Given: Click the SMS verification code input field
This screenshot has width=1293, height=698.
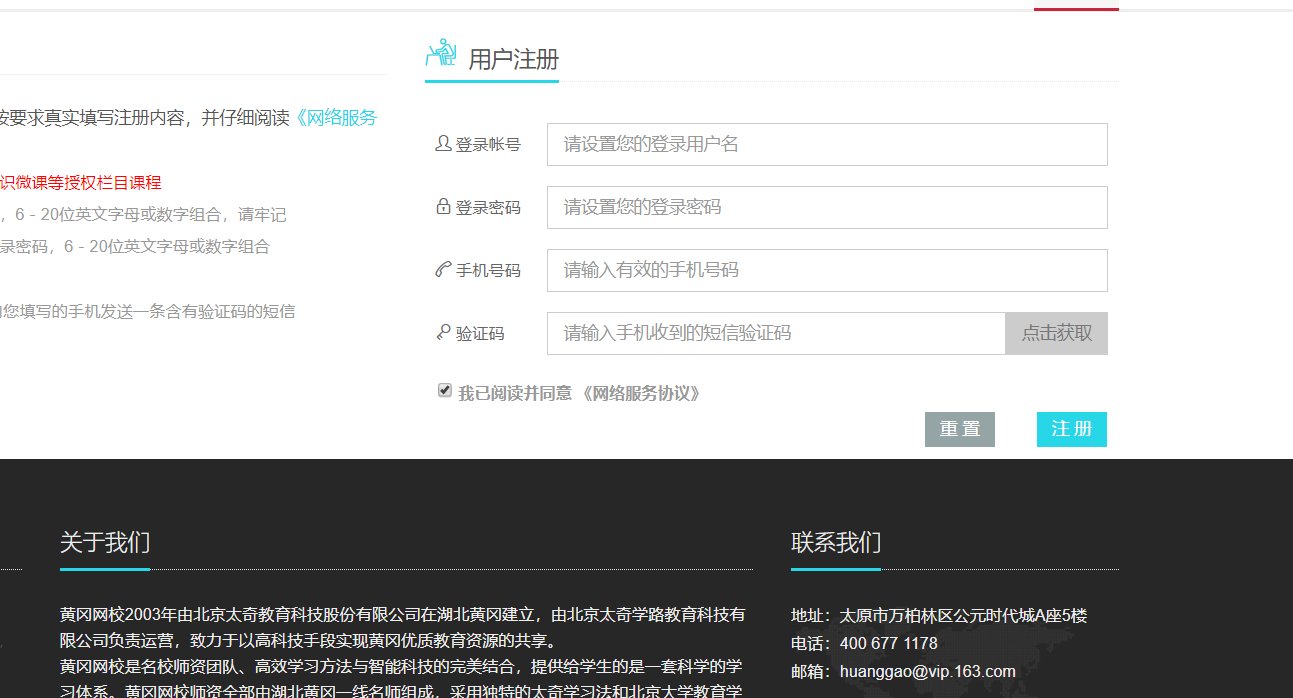Looking at the screenshot, I should 774,332.
